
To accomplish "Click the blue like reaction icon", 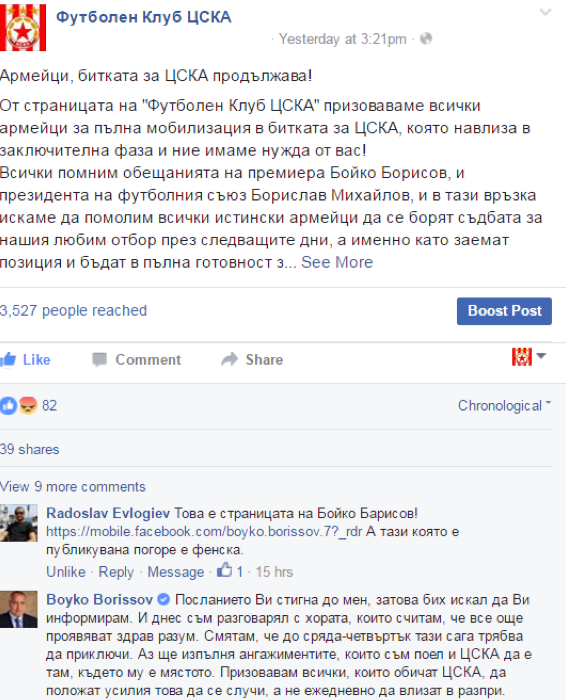I will tap(8, 406).
